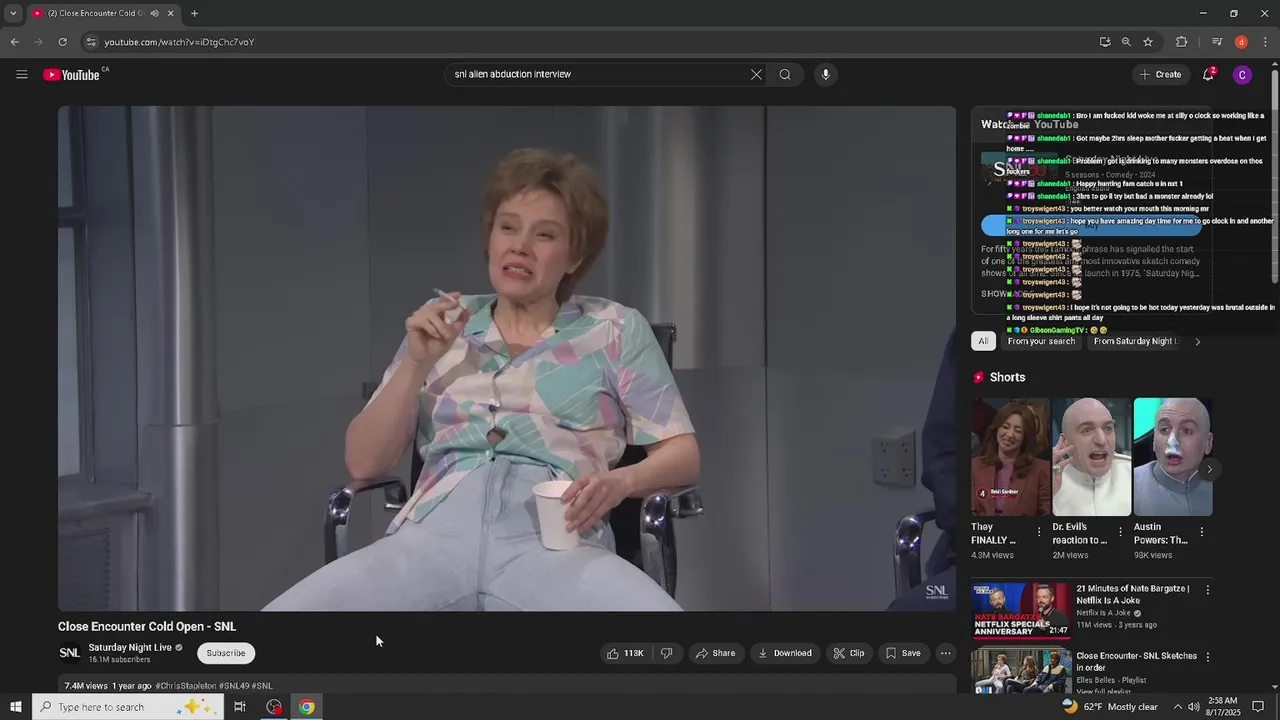The width and height of the screenshot is (1280, 720).
Task: Open volume control in system tray
Action: pos(1194,707)
